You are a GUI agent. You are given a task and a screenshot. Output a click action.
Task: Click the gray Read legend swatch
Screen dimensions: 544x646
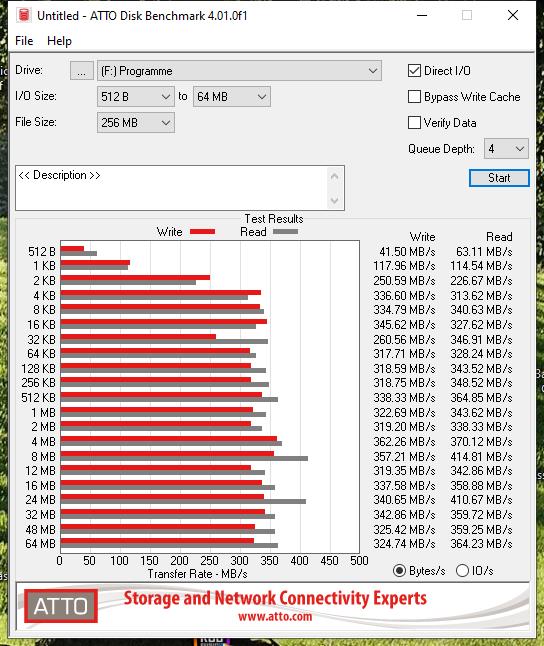[x=285, y=232]
